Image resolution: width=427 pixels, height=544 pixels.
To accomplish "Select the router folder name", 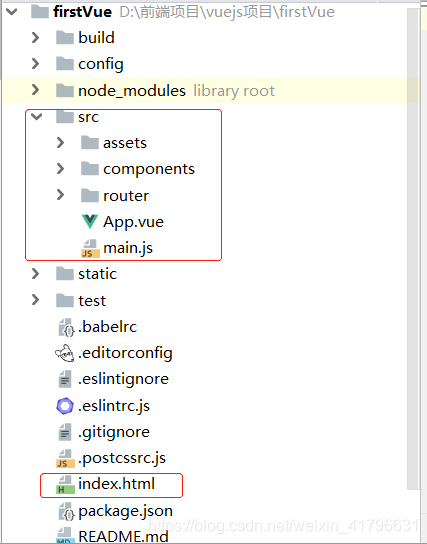I will 126,196.
